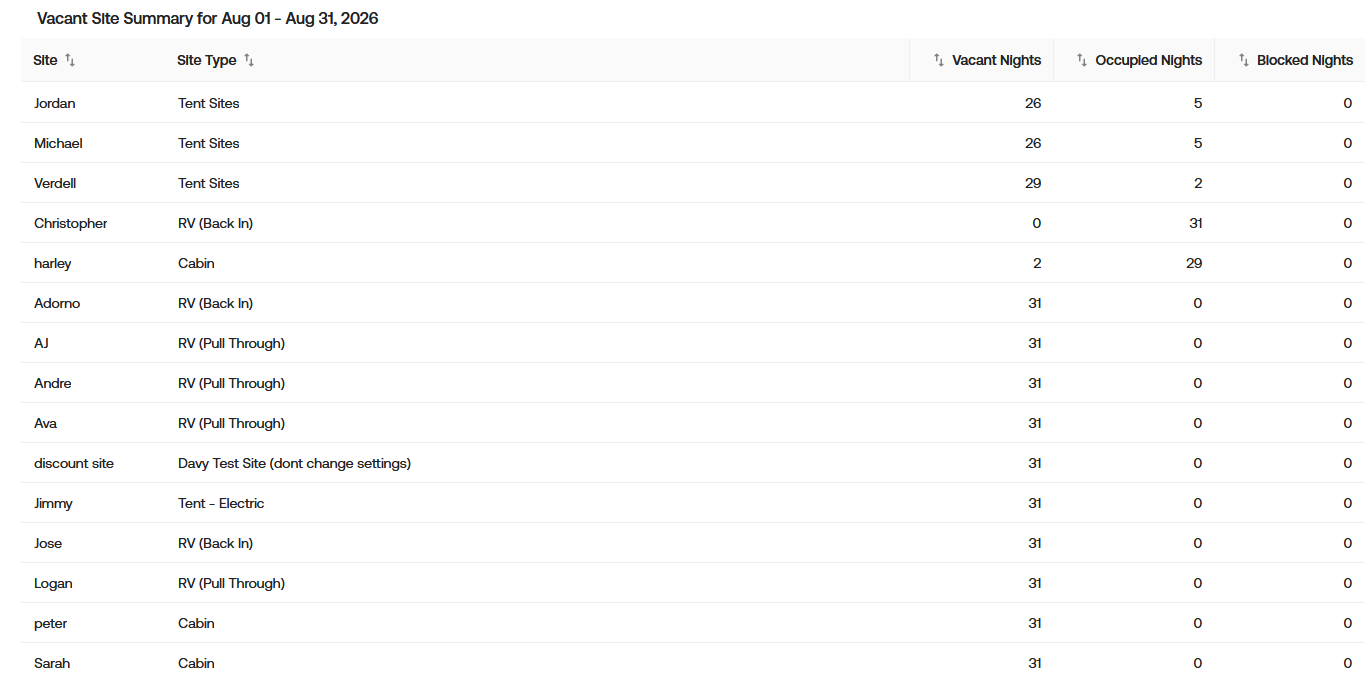Click the Vacant Site Summary title

(x=207, y=18)
